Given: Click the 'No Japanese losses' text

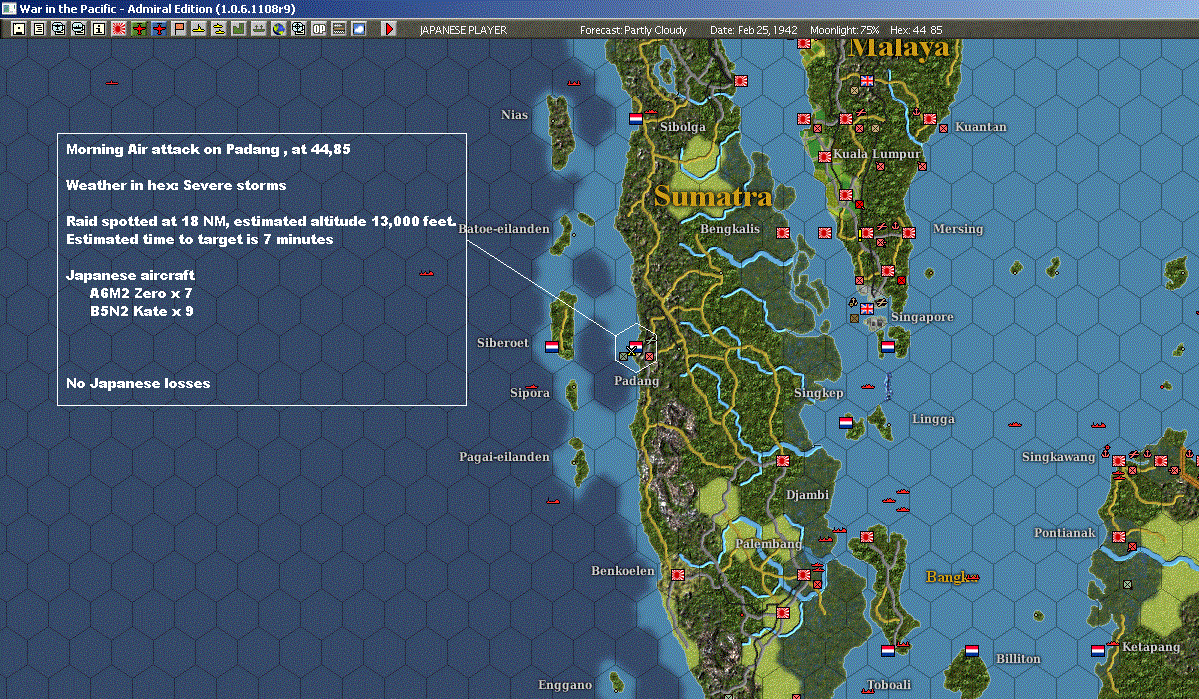Looking at the screenshot, I should tap(138, 383).
